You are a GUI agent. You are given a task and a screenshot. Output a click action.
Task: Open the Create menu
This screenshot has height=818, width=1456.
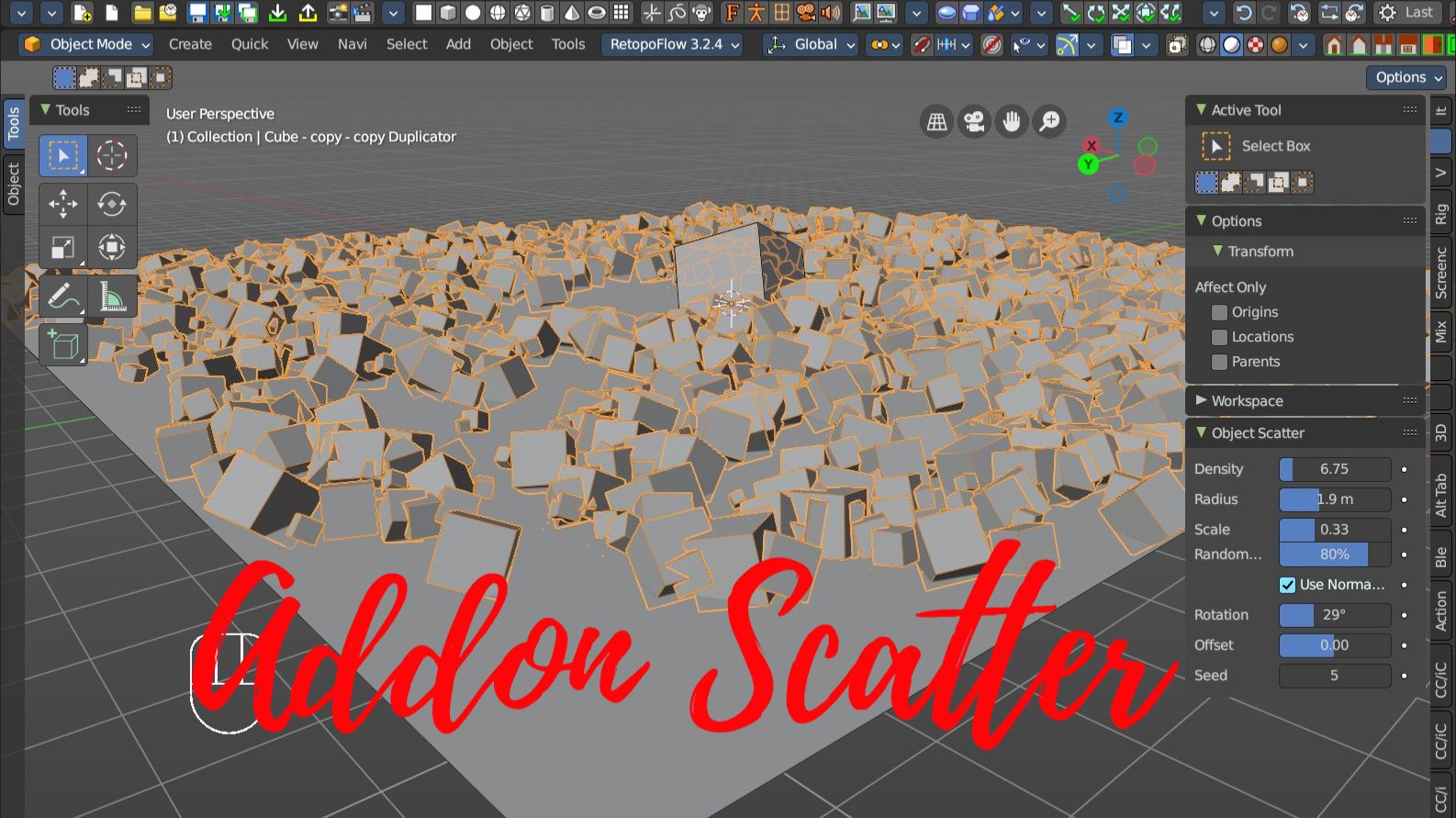[x=190, y=44]
